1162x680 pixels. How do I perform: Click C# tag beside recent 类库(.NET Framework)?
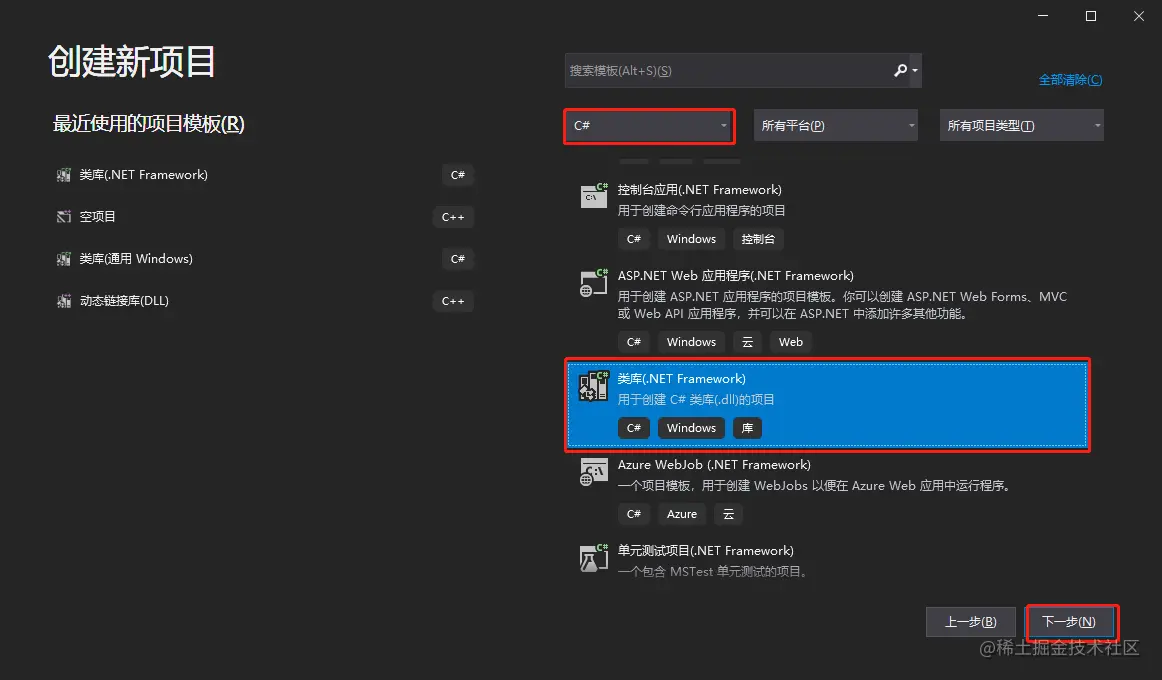point(458,175)
